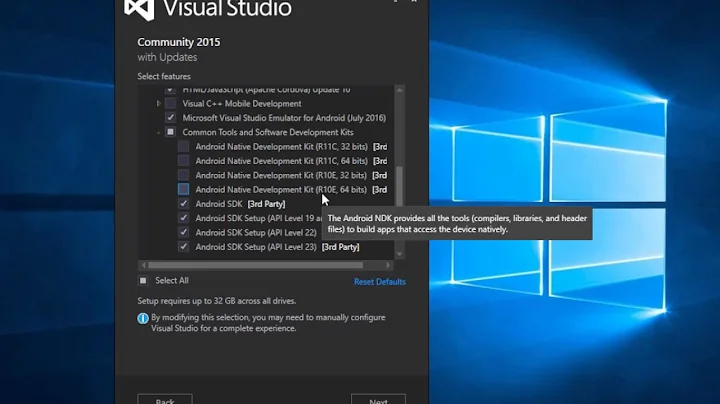Click the horizontal scrollbar right arrow
The width and height of the screenshot is (720, 404).
click(x=388, y=265)
